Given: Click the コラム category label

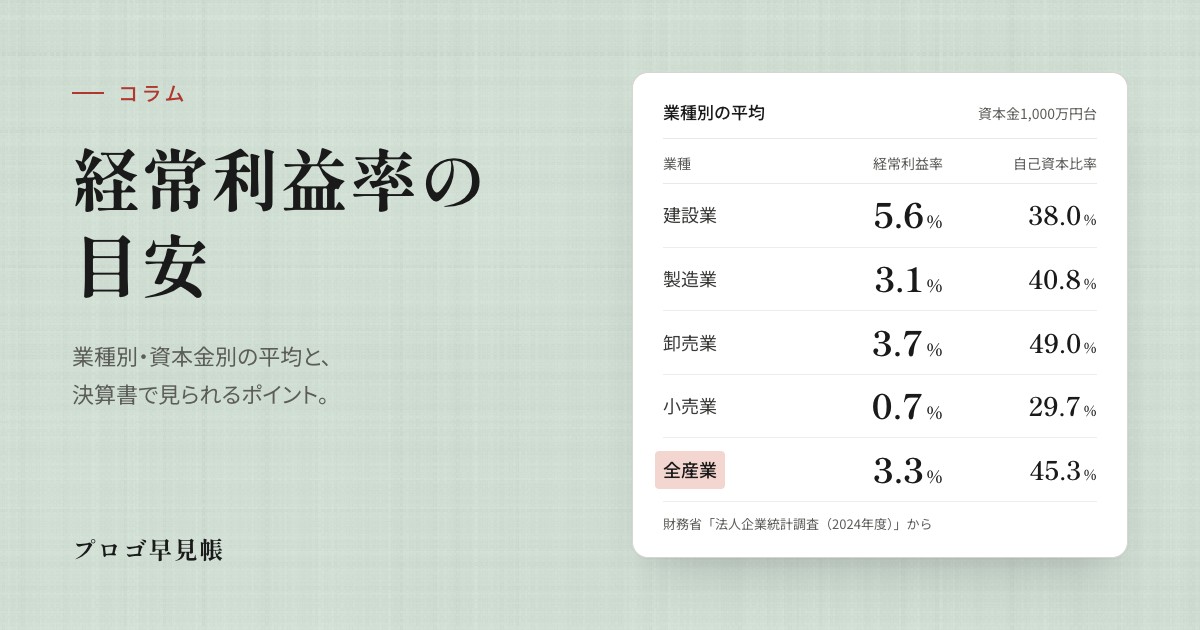Looking at the screenshot, I should [151, 93].
